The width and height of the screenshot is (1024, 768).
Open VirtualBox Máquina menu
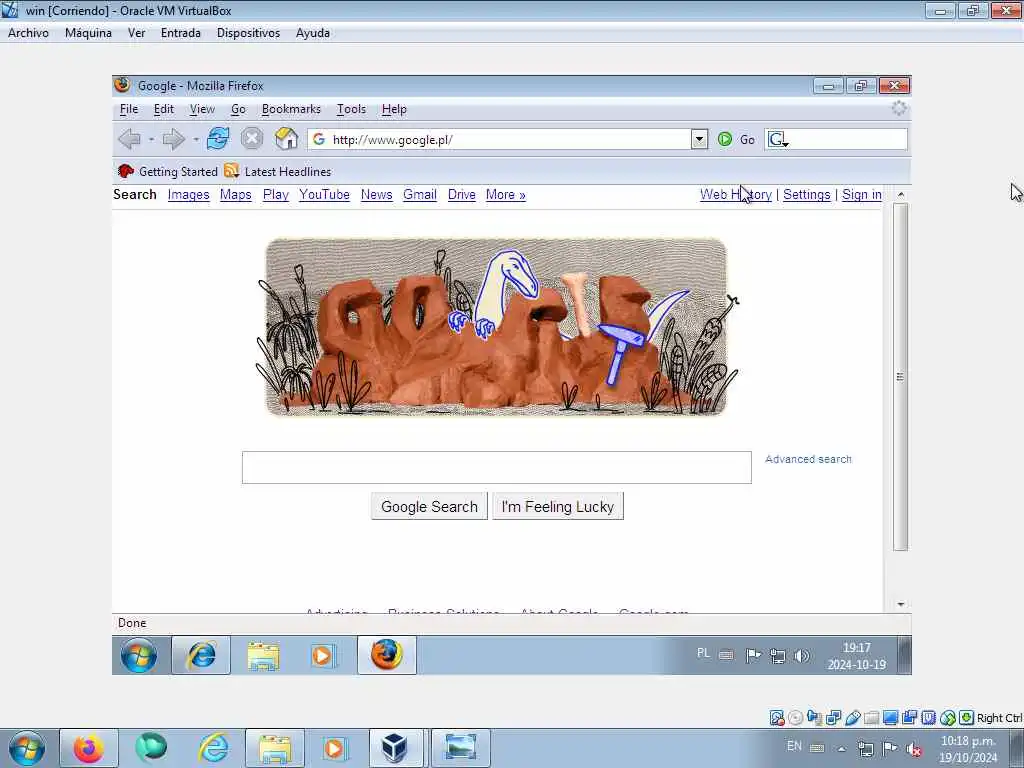click(x=88, y=33)
